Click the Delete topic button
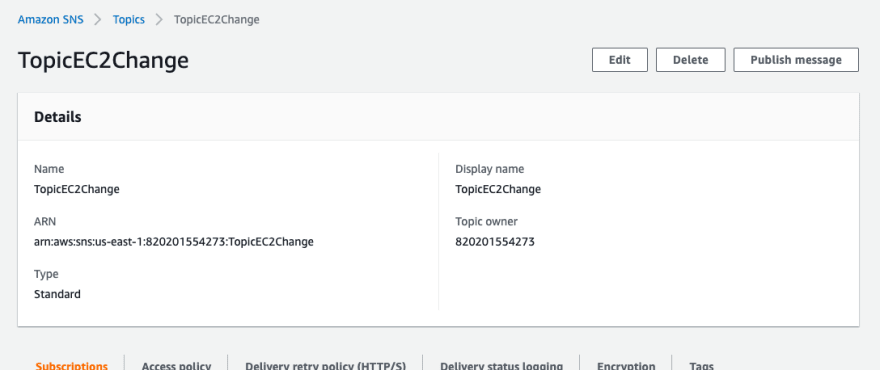This screenshot has width=880, height=370. coord(690,60)
